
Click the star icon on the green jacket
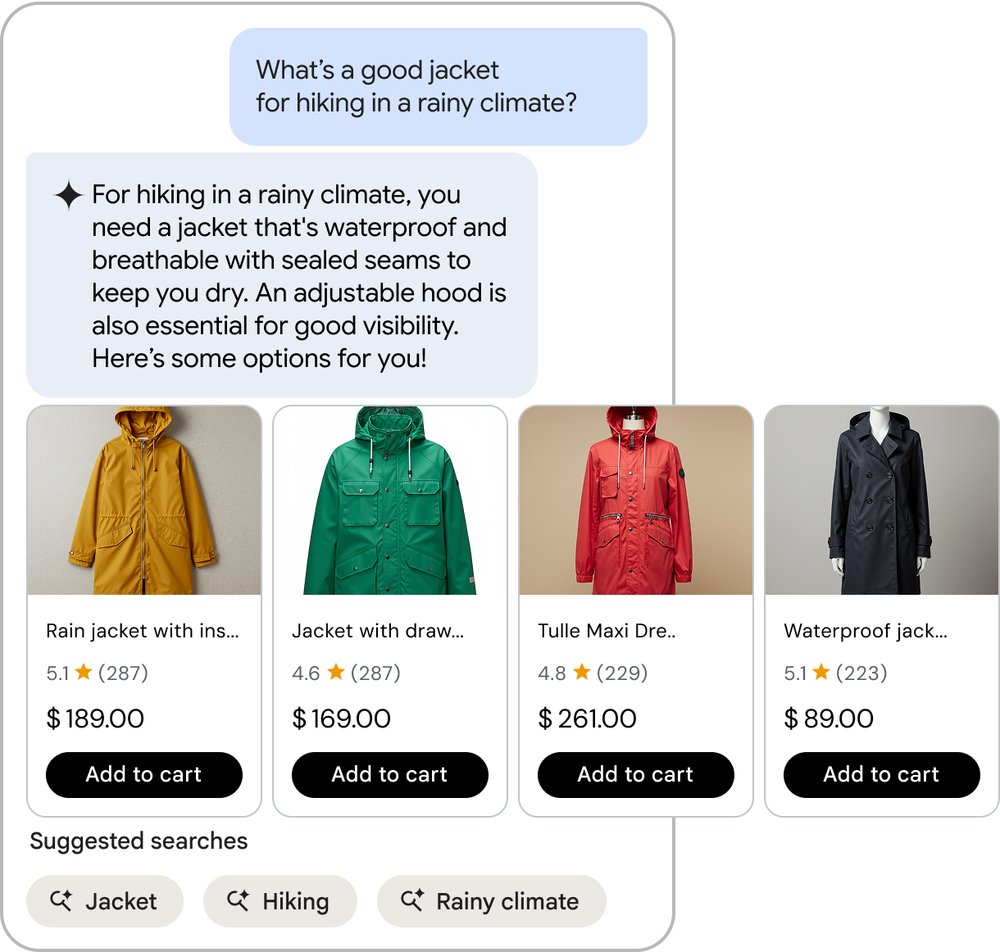coord(336,673)
